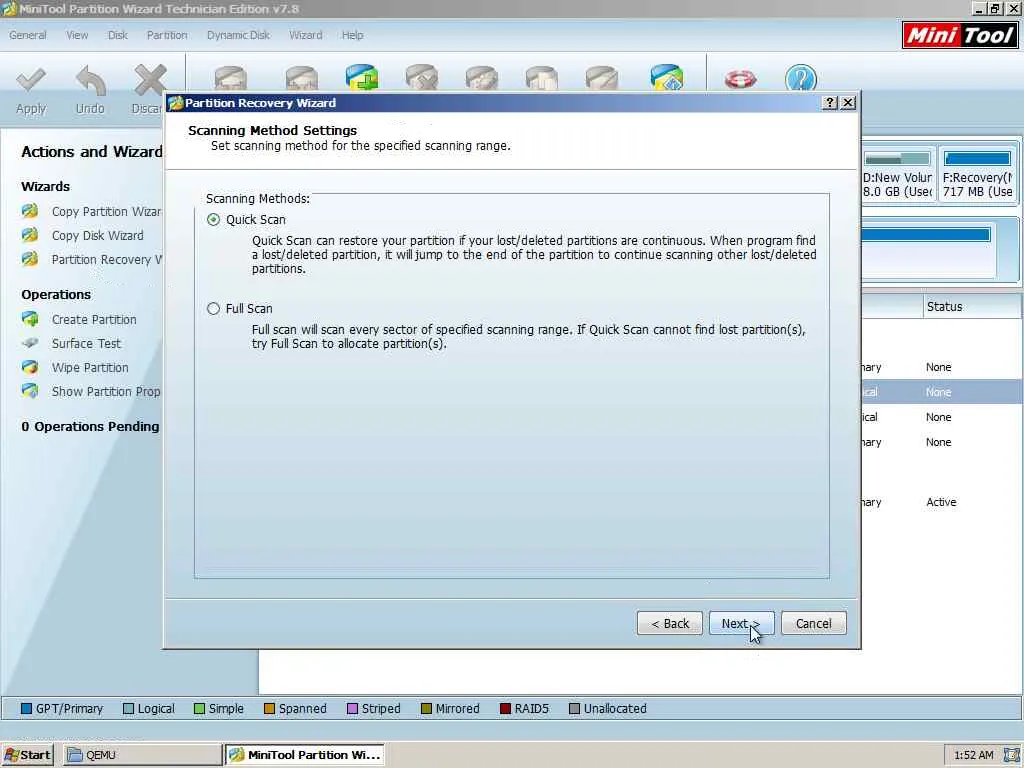Switch to the QEMU taskbar button
This screenshot has height=768, width=1024.
[142, 755]
